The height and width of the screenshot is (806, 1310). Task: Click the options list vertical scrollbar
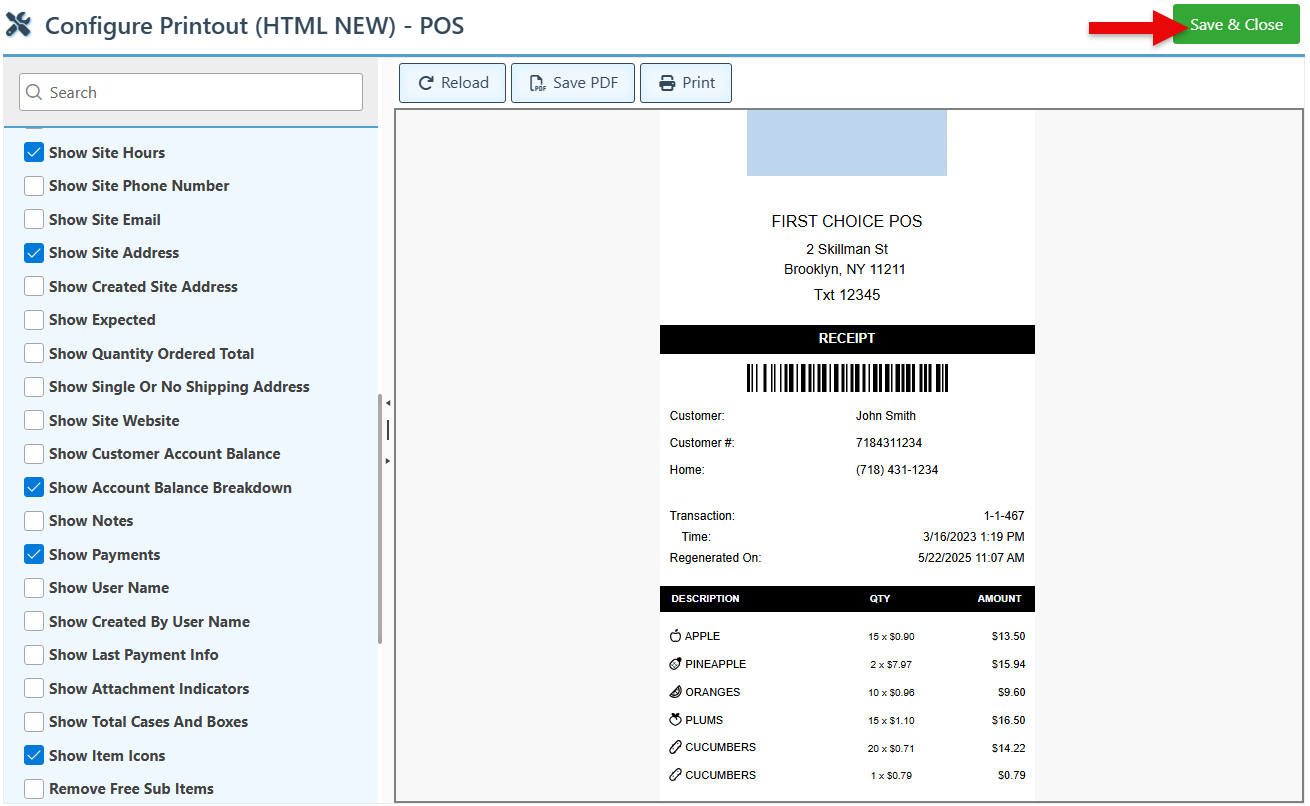click(380, 520)
